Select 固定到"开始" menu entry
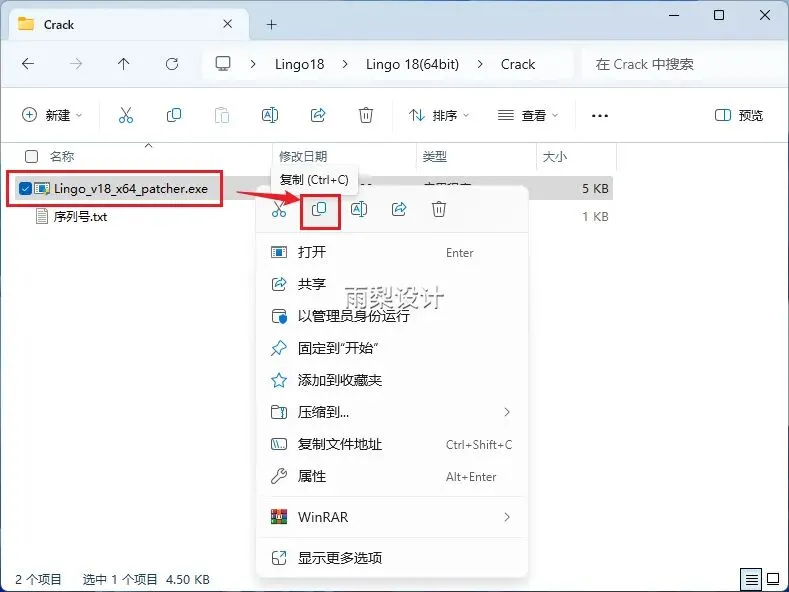The width and height of the screenshot is (789, 592). click(x=391, y=348)
